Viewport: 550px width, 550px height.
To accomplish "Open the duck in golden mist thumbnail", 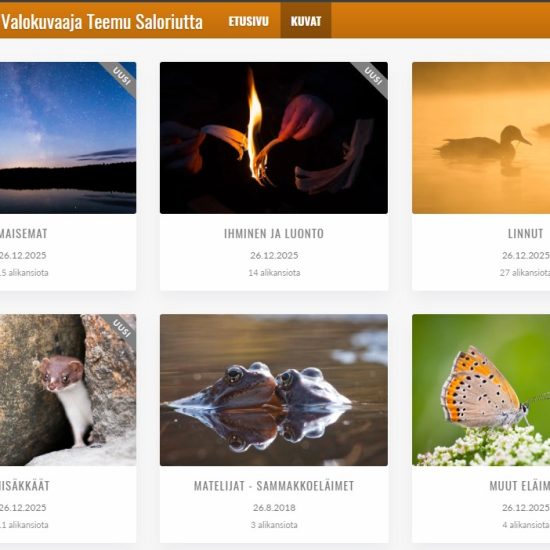I will tap(481, 138).
